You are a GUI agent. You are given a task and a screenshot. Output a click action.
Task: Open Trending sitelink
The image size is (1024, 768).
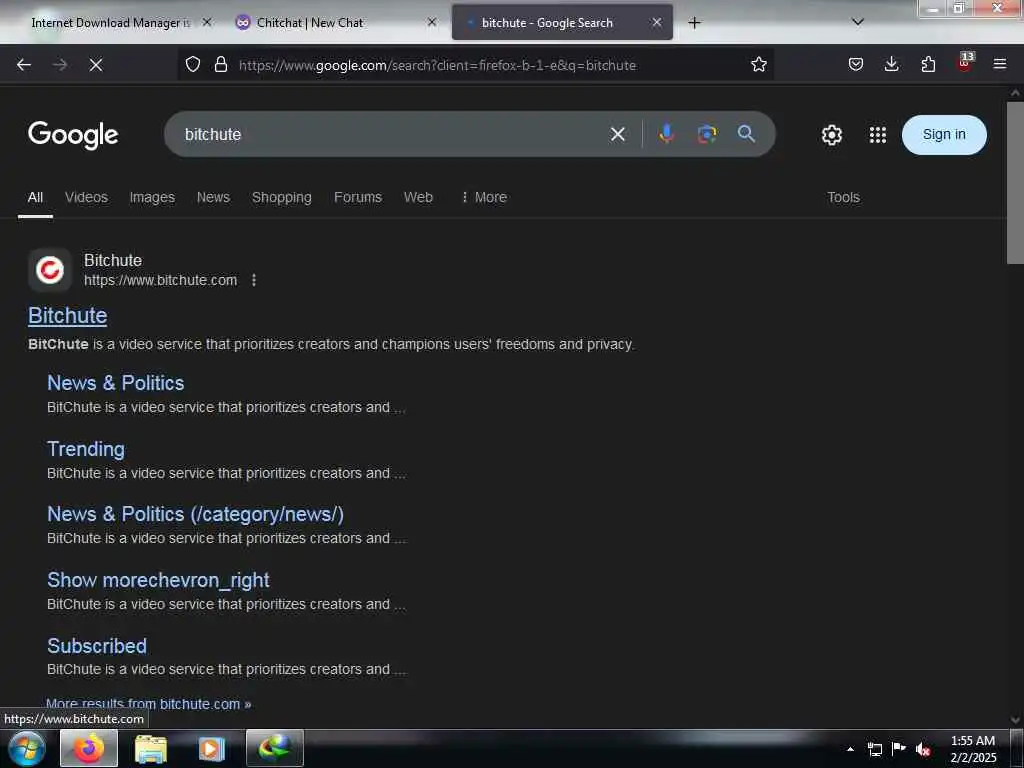(x=86, y=449)
